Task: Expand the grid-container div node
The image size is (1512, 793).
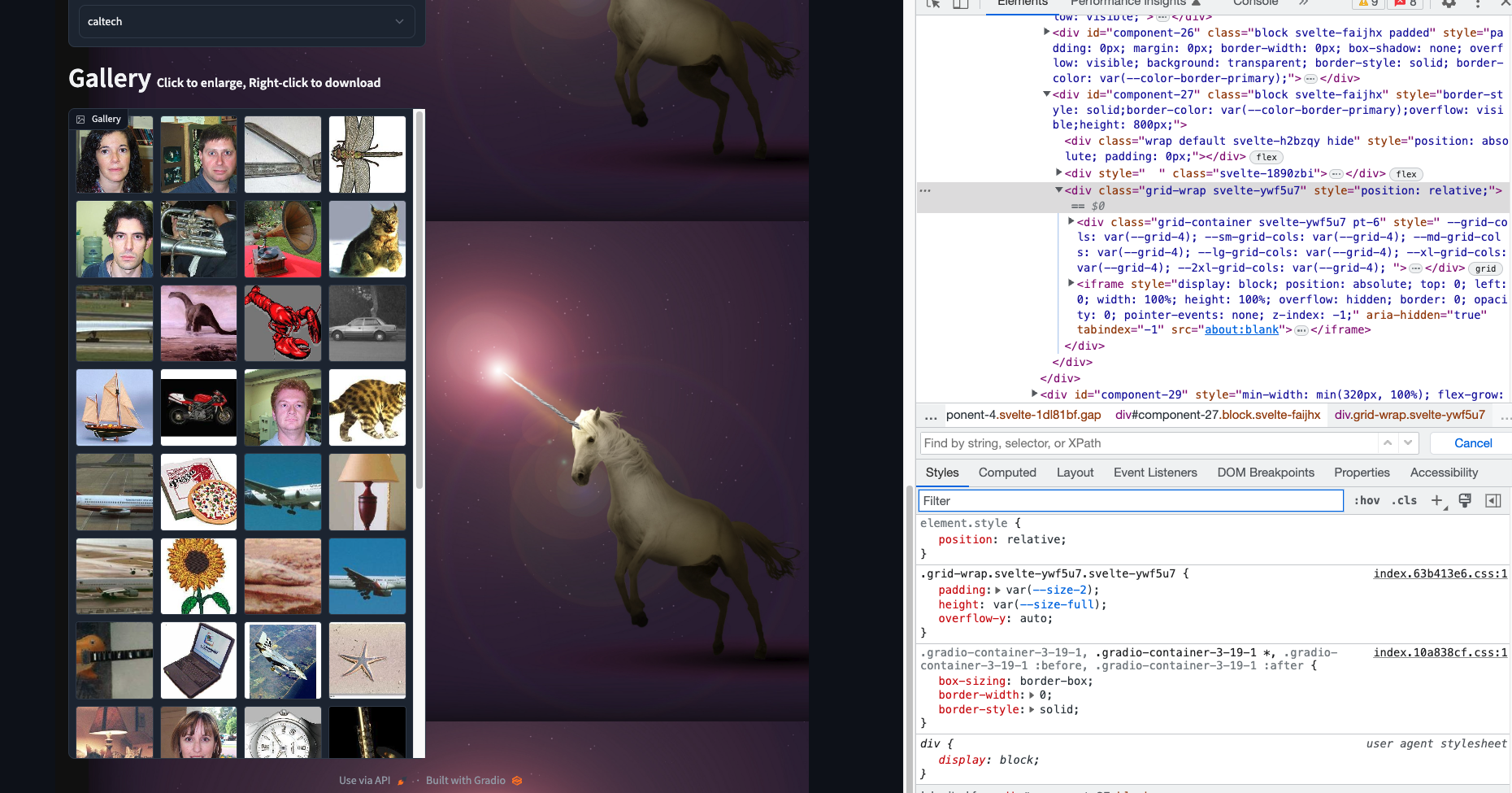Action: [x=1071, y=221]
